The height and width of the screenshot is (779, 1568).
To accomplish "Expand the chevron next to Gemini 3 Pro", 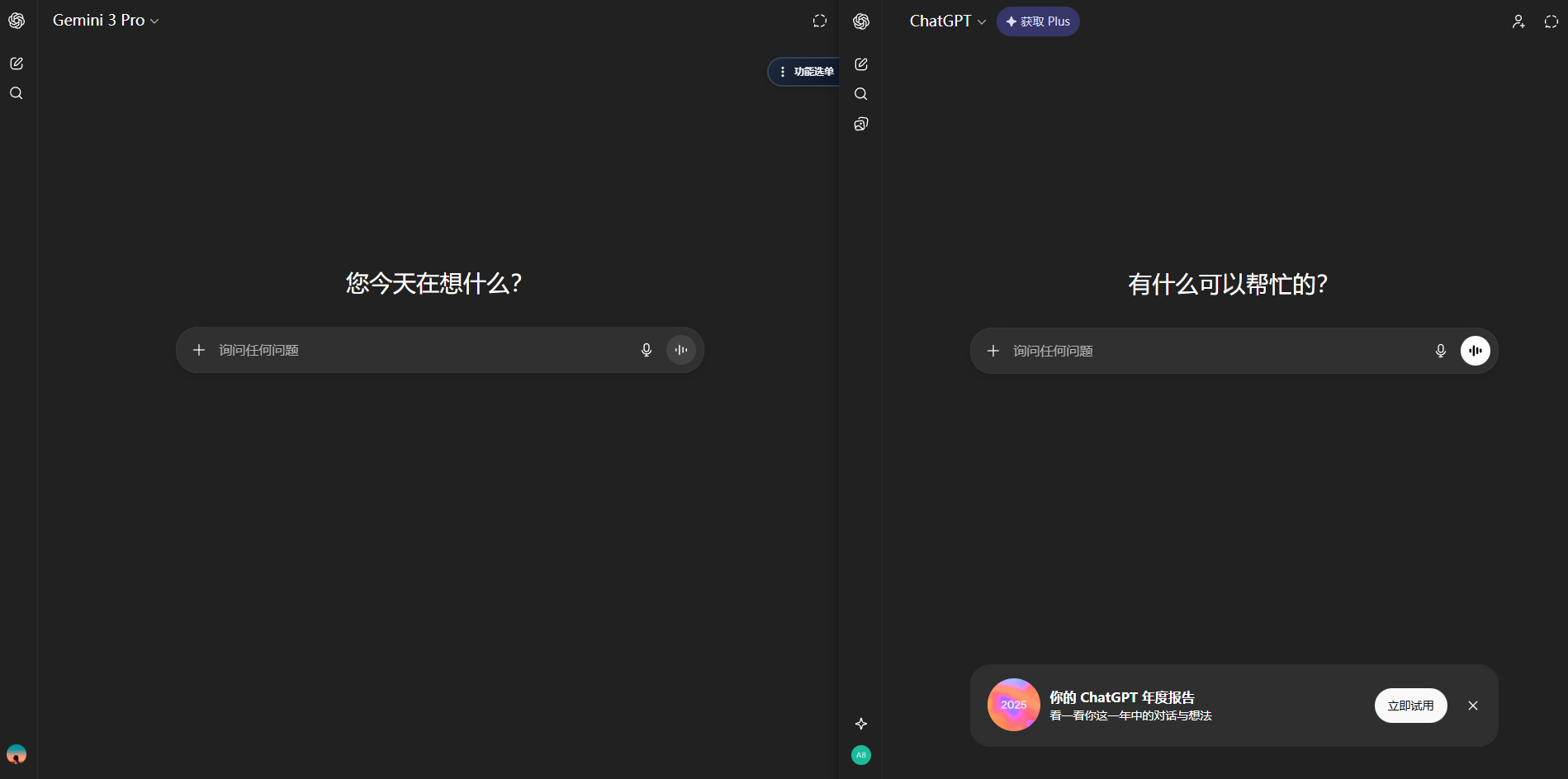I will pyautogui.click(x=154, y=21).
